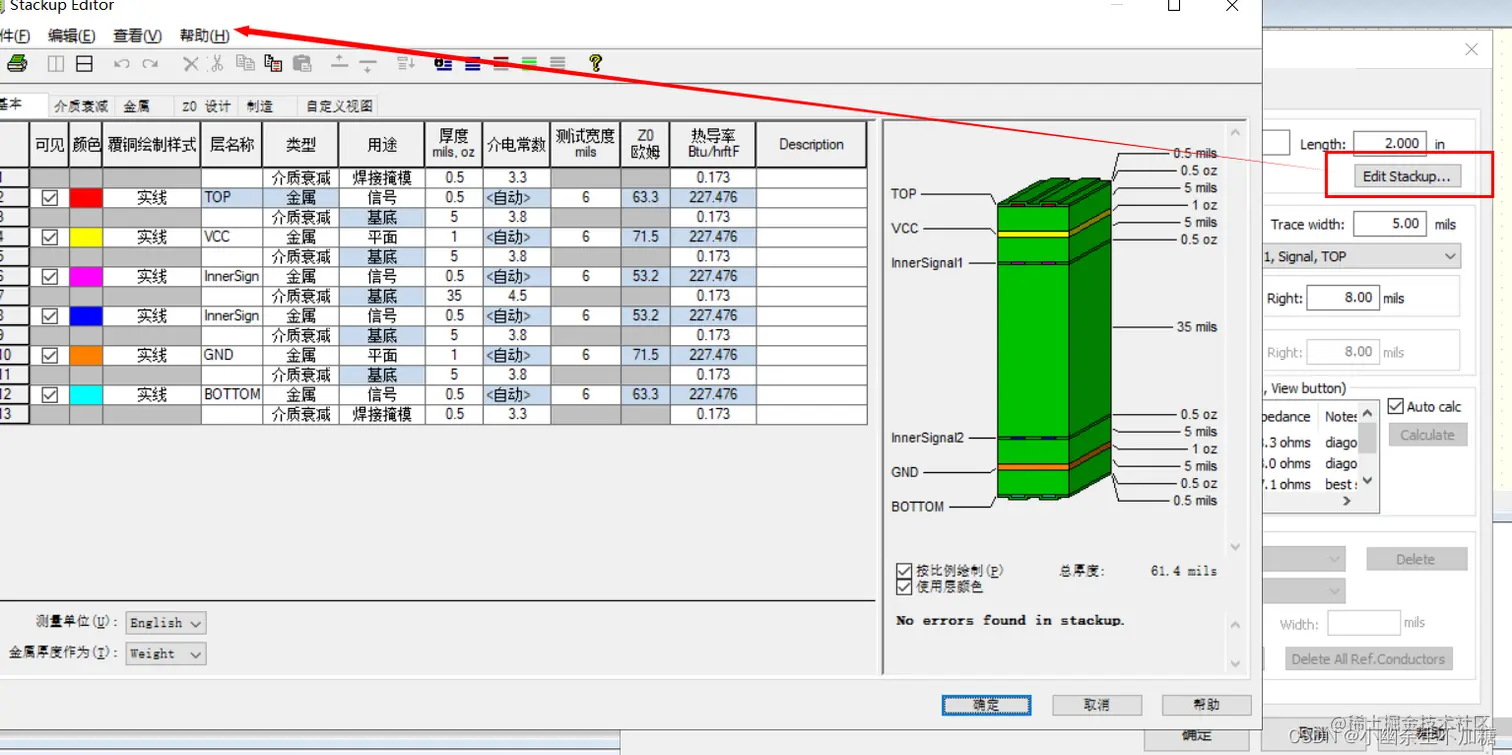The width and height of the screenshot is (1512, 755).
Task: Click the 帮助 button at bottom
Action: click(x=1207, y=705)
